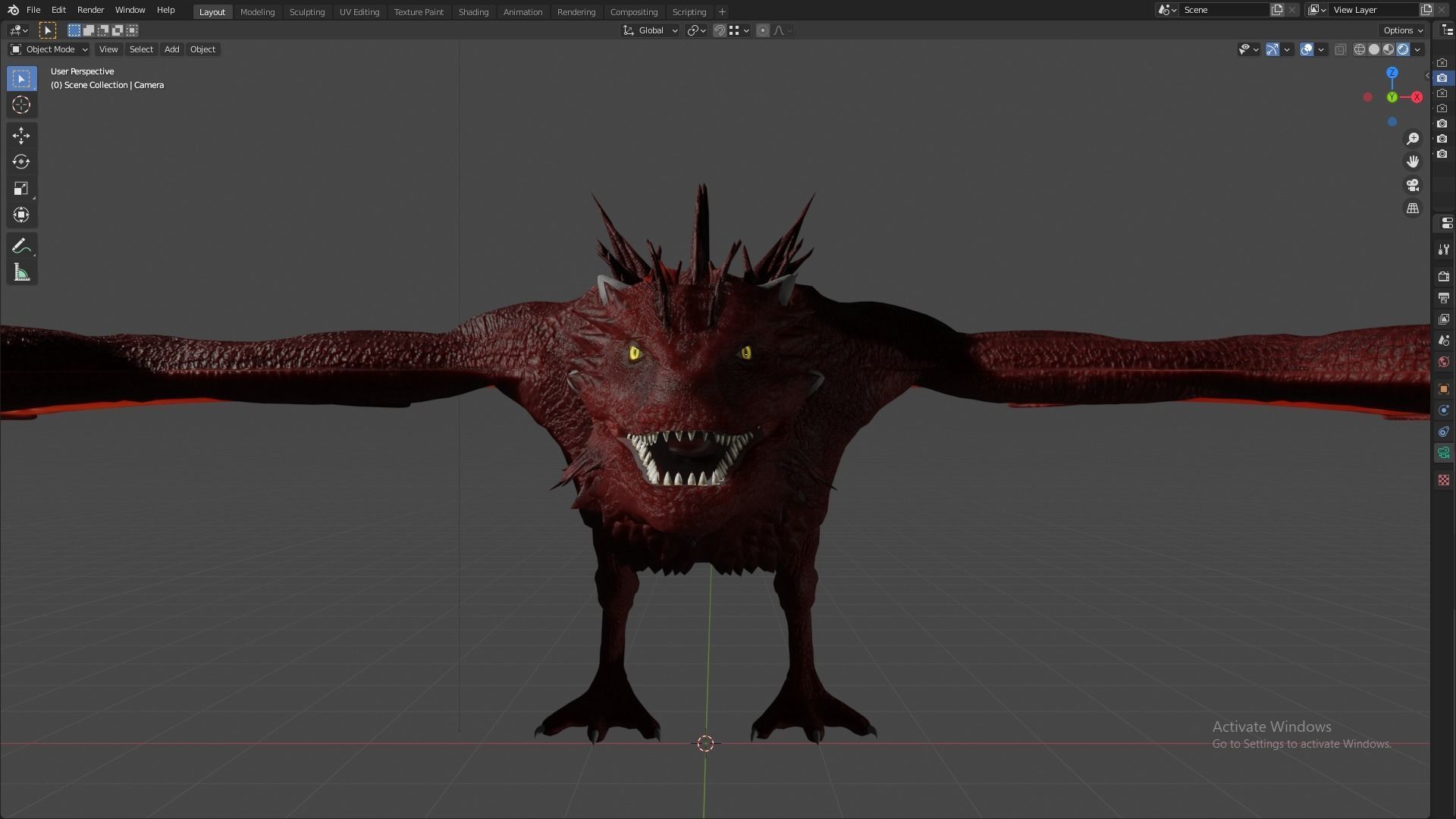Switch to the Modeling workspace tab
The image size is (1456, 819).
coord(257,12)
